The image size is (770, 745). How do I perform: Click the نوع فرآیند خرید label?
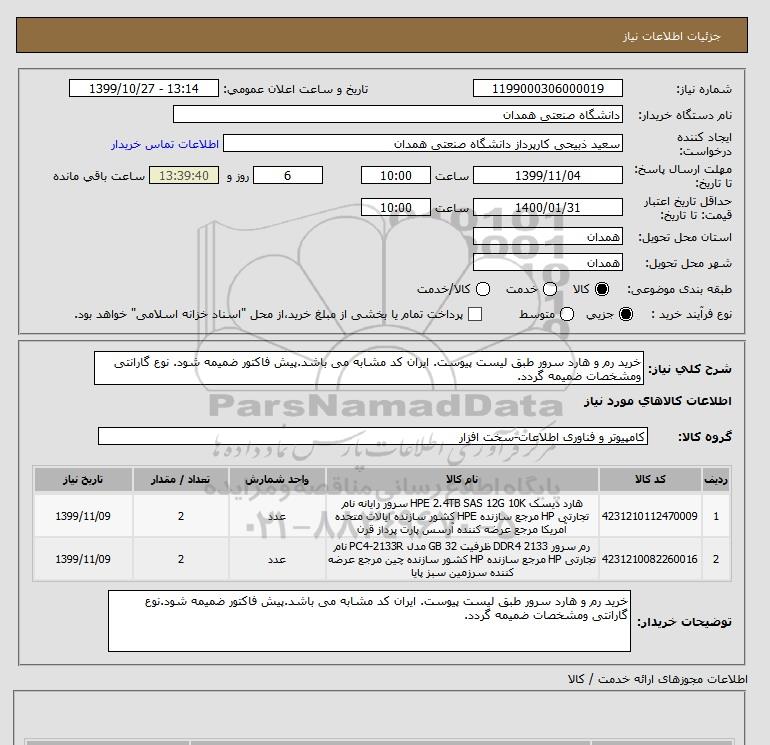[691, 314]
